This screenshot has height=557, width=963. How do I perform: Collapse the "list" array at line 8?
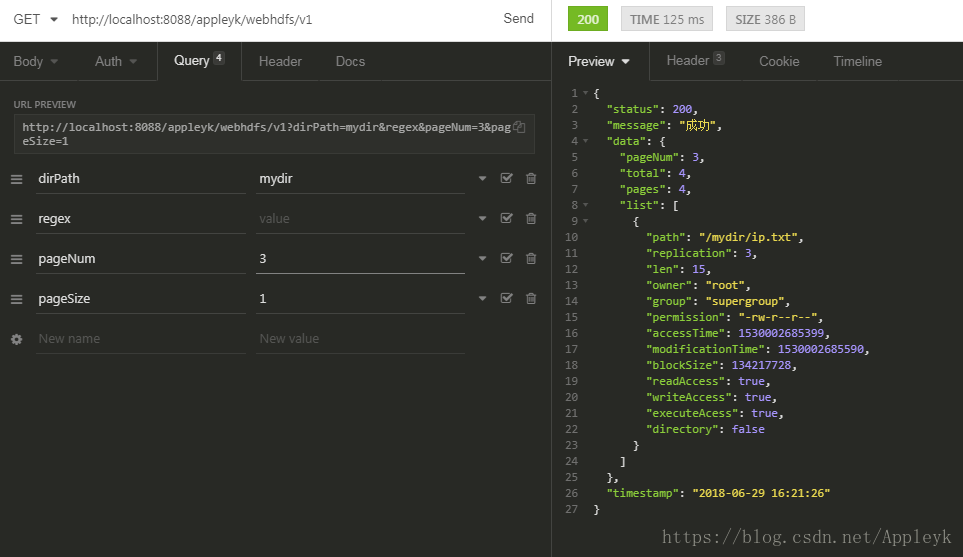point(585,205)
